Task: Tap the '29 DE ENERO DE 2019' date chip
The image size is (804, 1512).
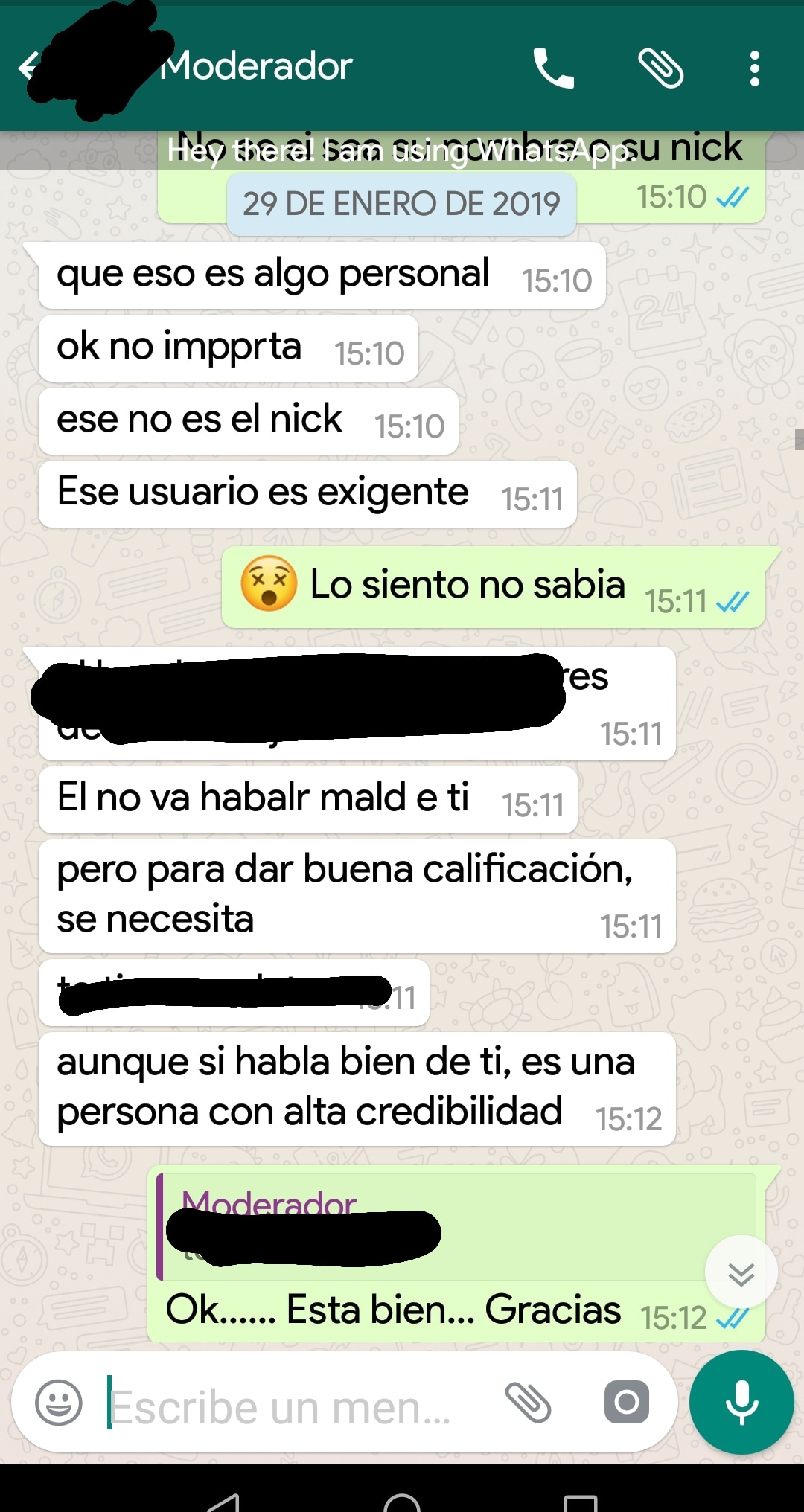Action: [401, 204]
